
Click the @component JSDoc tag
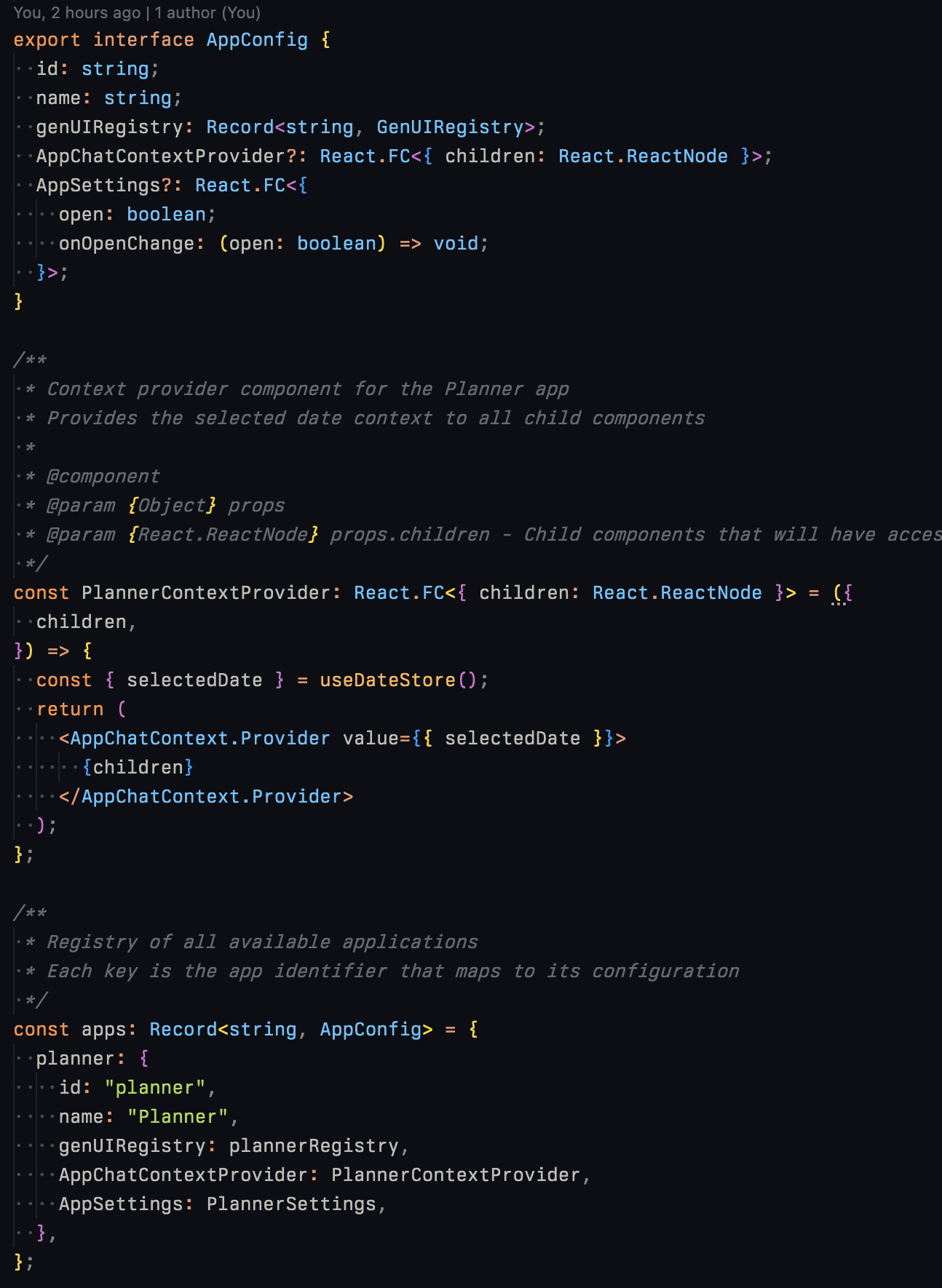(x=103, y=477)
